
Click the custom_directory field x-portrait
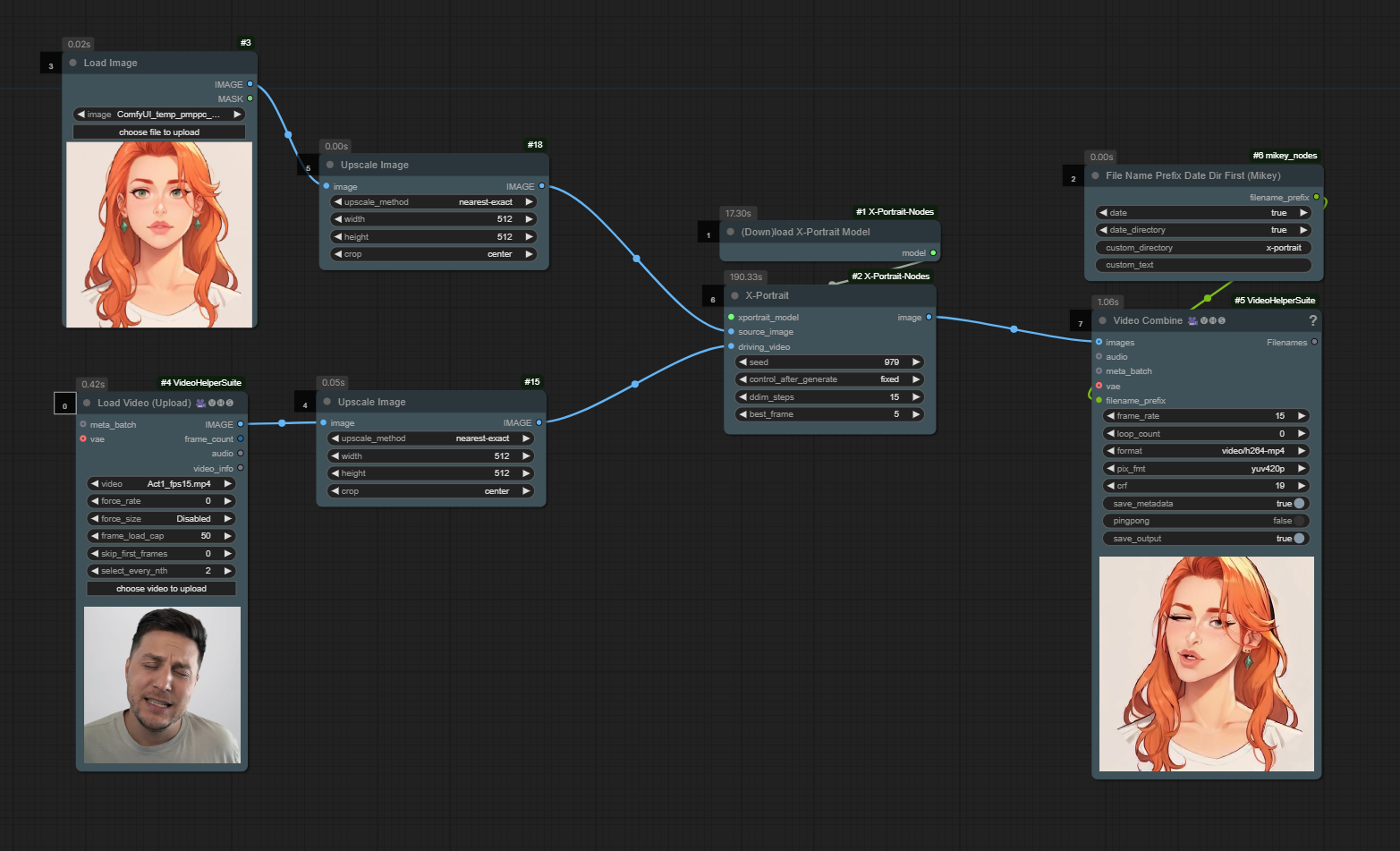[1203, 248]
